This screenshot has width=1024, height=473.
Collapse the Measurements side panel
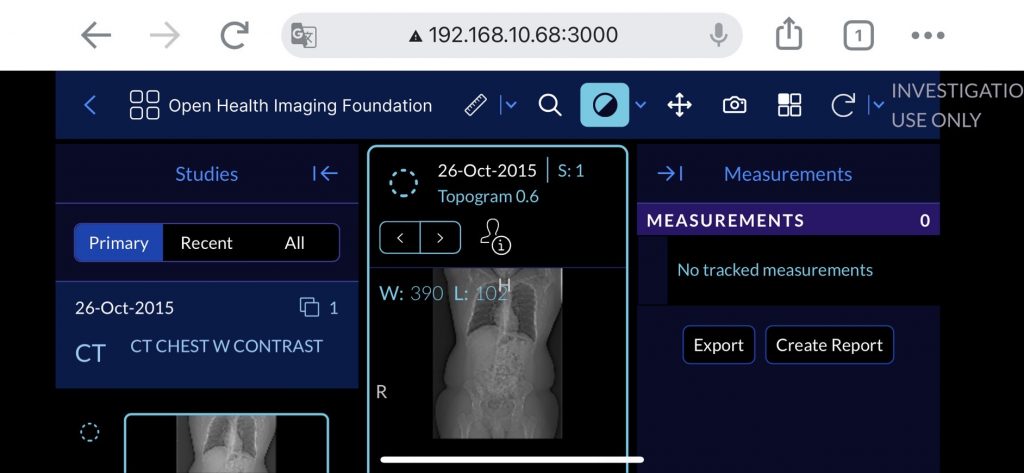pyautogui.click(x=670, y=174)
